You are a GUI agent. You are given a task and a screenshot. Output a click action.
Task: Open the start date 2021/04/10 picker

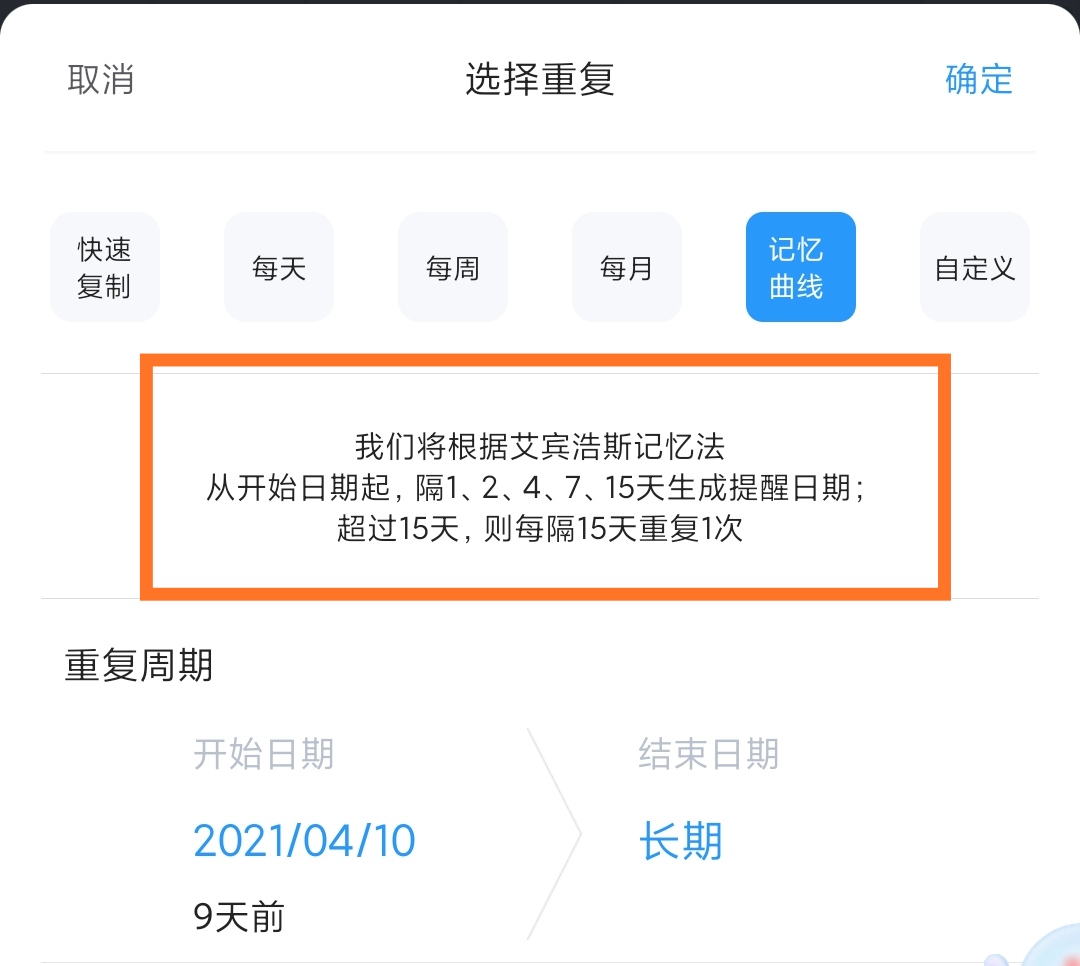(304, 841)
